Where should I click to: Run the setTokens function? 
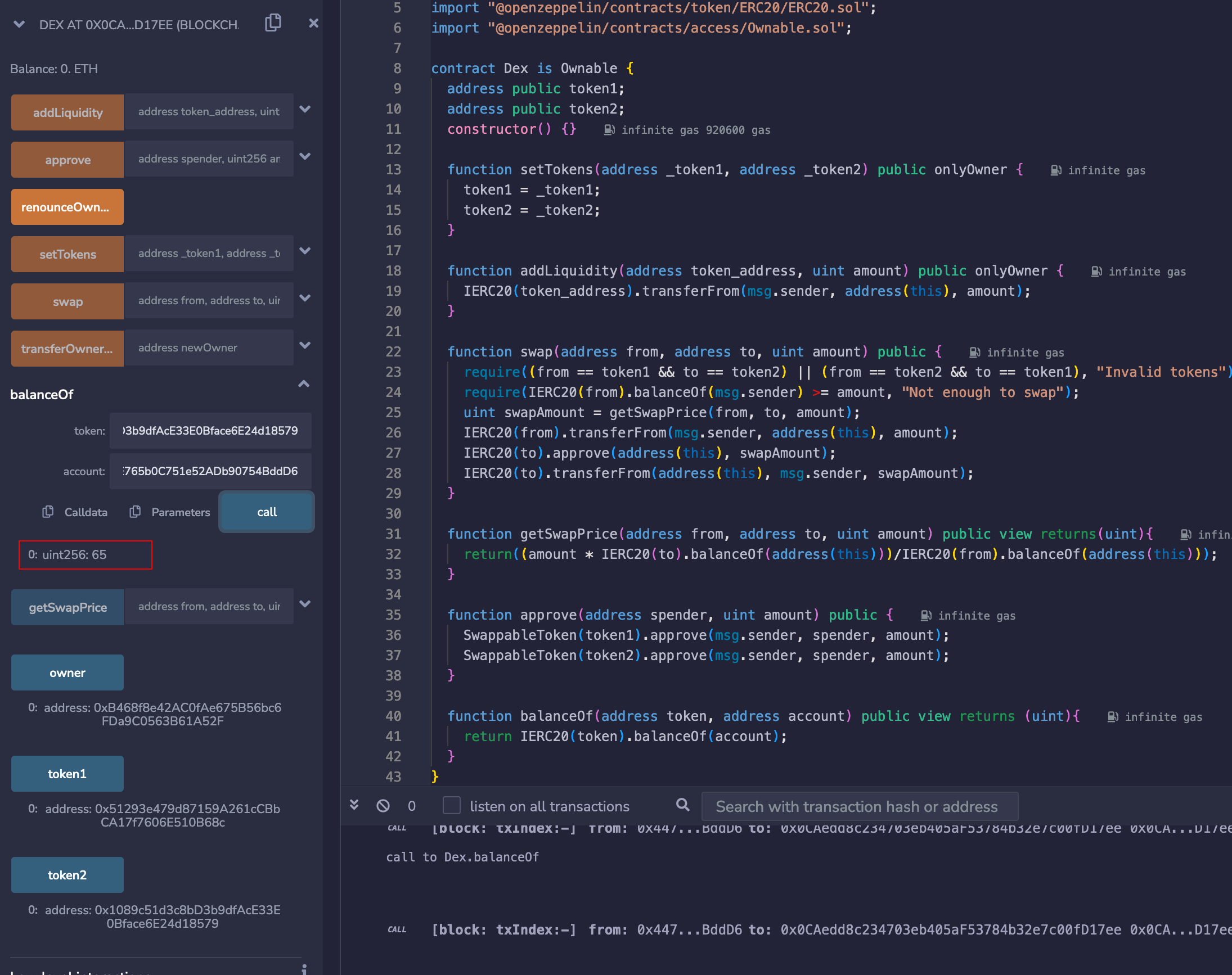[68, 255]
